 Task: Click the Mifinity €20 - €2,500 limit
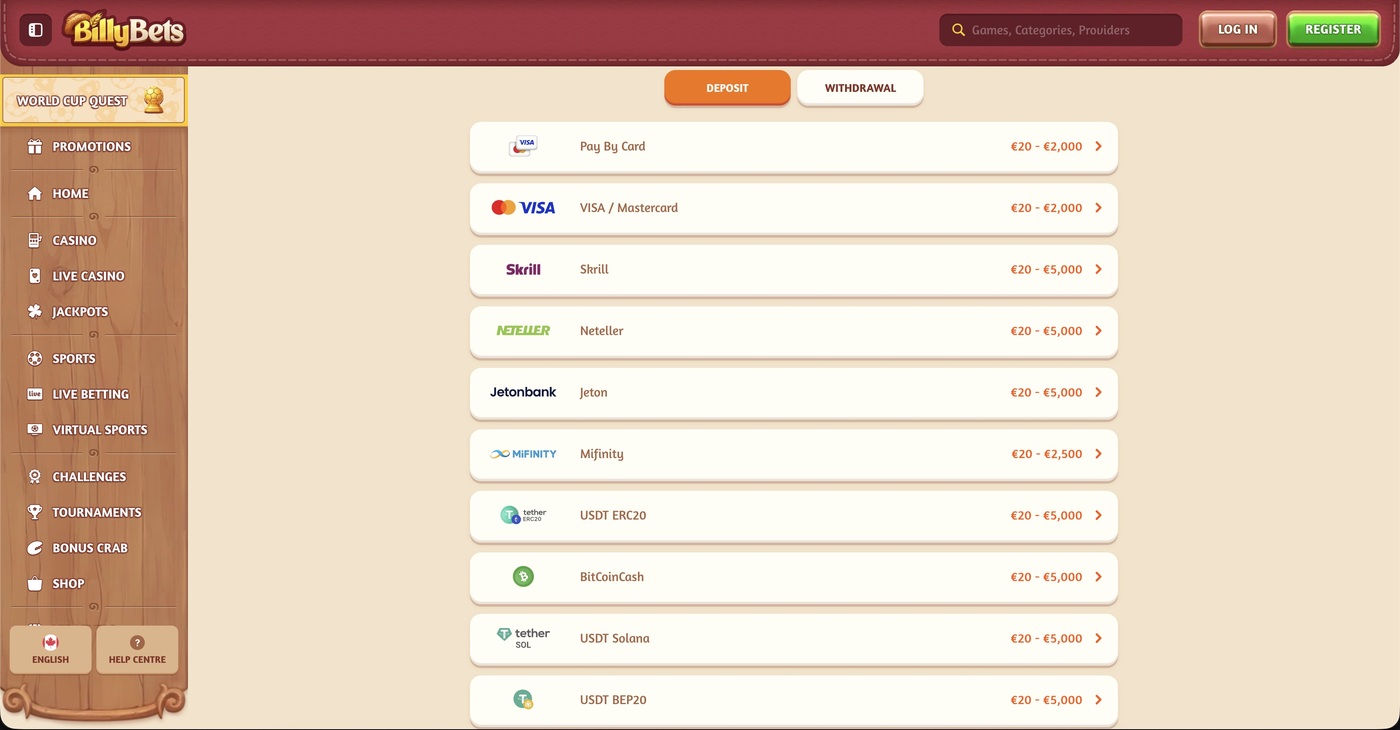[1046, 454]
